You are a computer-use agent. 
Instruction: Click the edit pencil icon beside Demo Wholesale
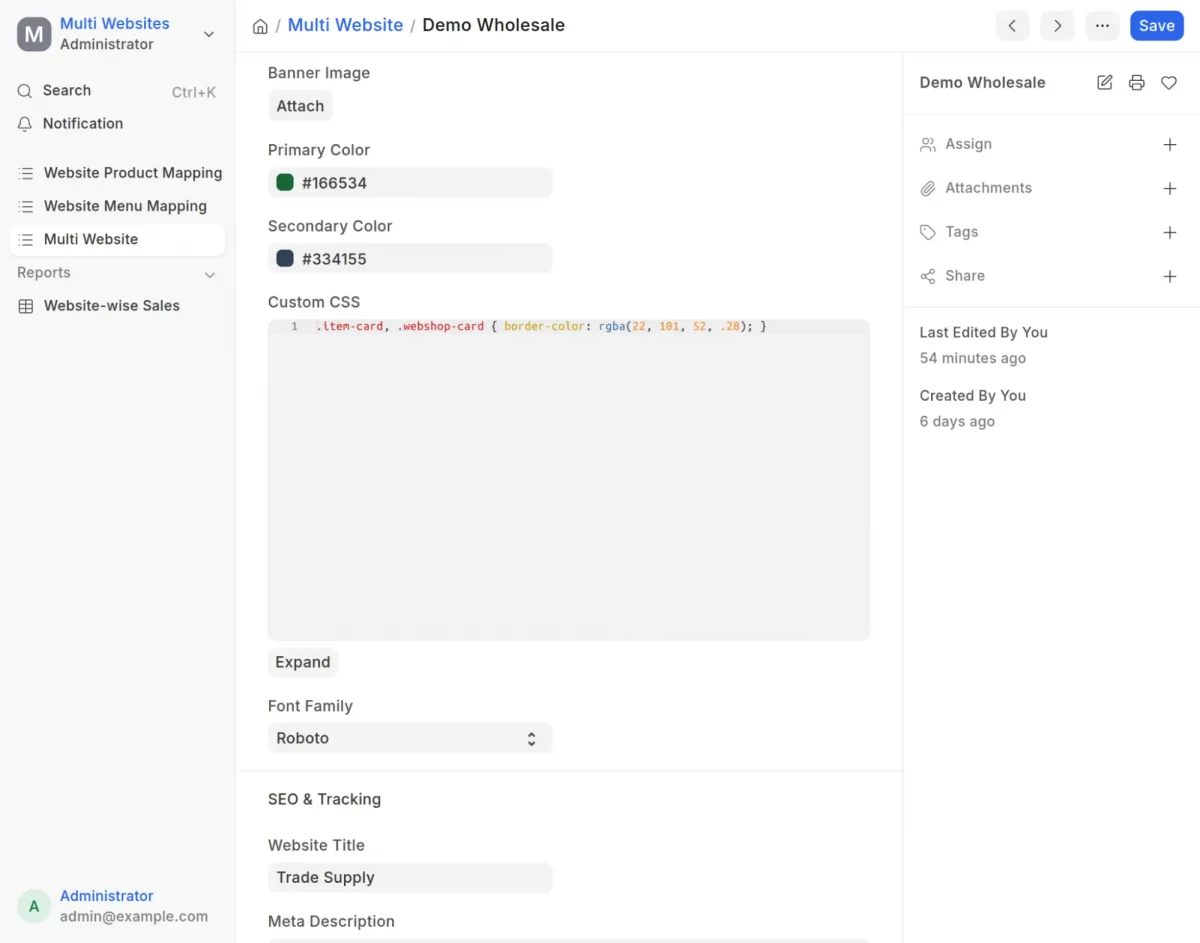[1105, 83]
